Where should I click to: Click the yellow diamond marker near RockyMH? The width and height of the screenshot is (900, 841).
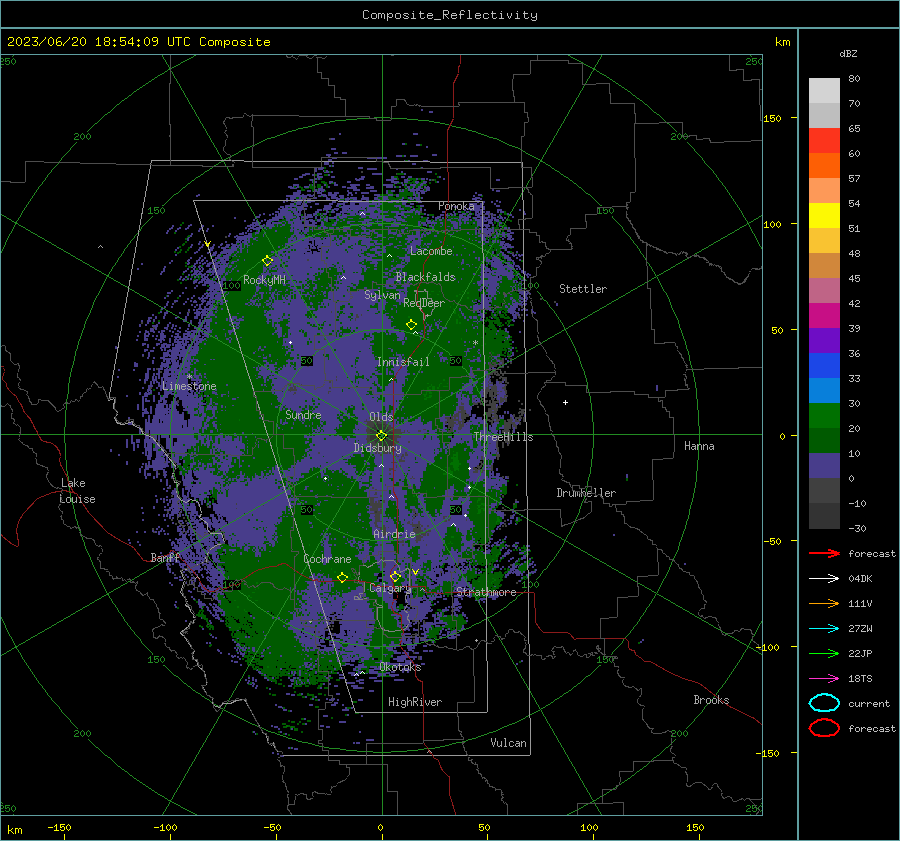[x=267, y=261]
